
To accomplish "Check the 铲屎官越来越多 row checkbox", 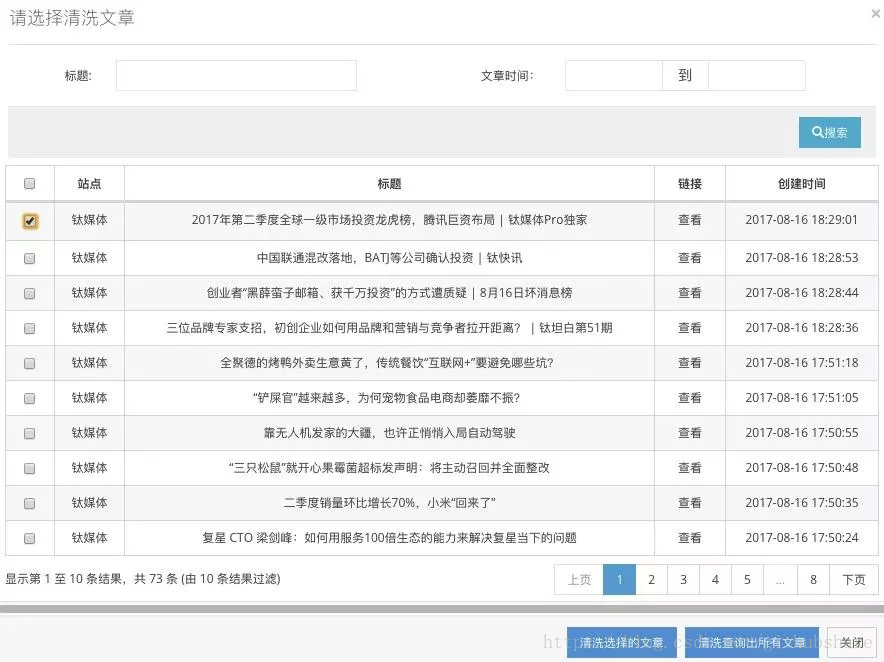I will click(30, 398).
